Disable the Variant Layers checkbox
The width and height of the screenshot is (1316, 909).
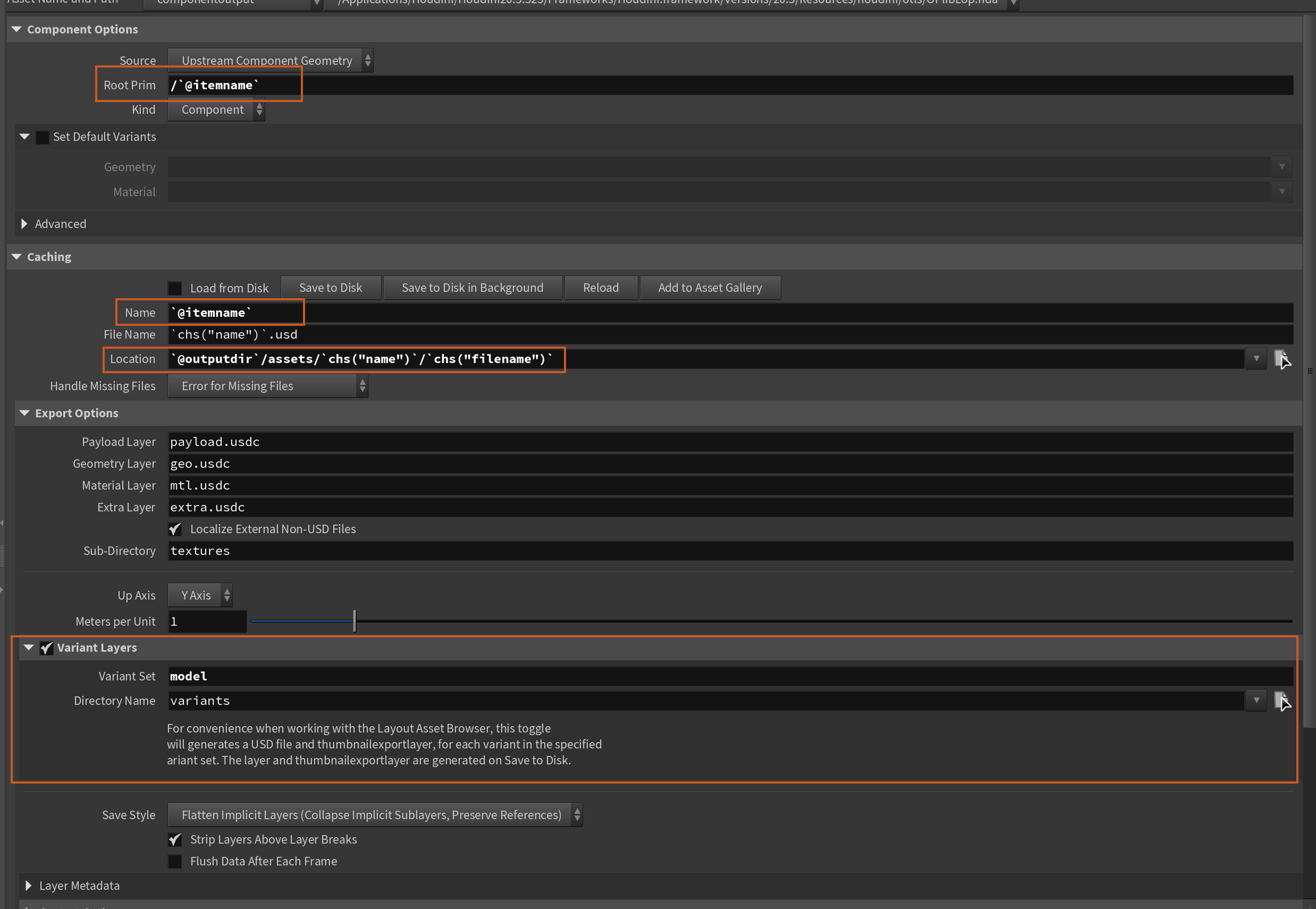(47, 648)
